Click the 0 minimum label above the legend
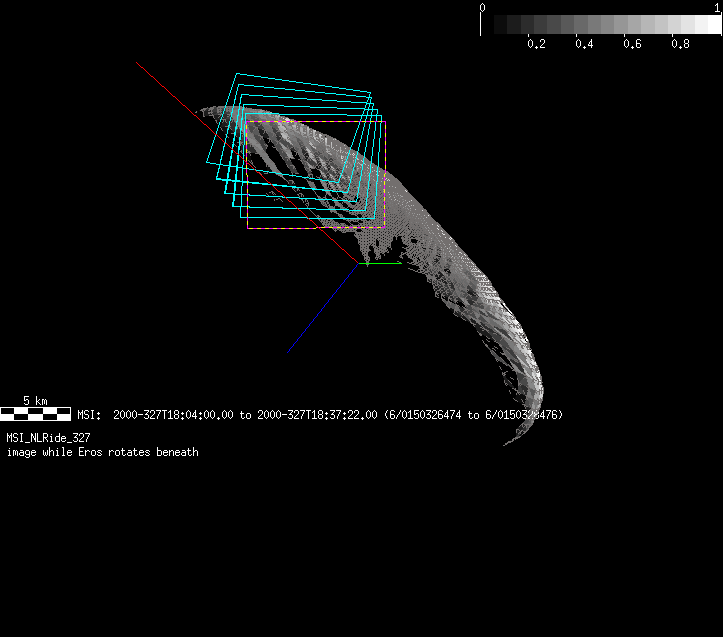This screenshot has width=723, height=637. click(483, 7)
